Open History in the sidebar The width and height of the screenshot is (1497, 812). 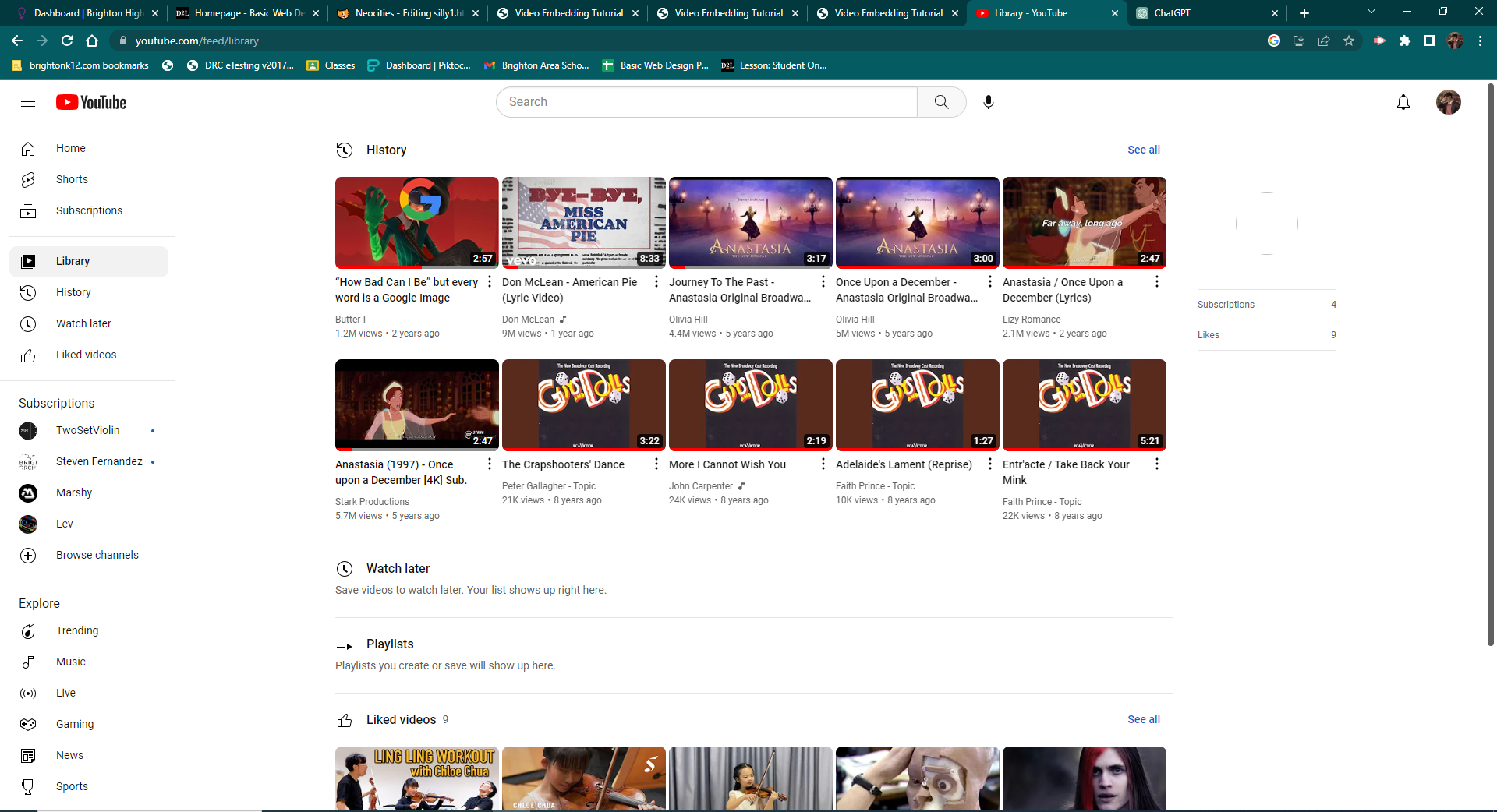coord(89,292)
